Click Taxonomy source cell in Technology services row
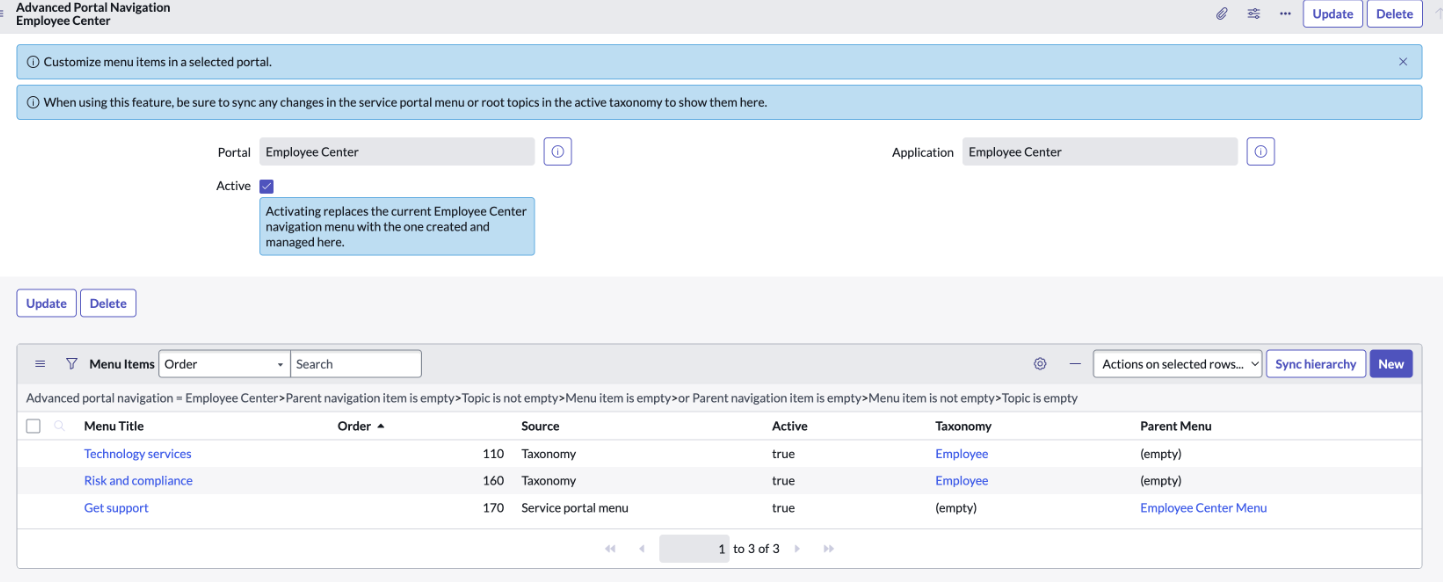This screenshot has width=1443, height=582. [549, 454]
